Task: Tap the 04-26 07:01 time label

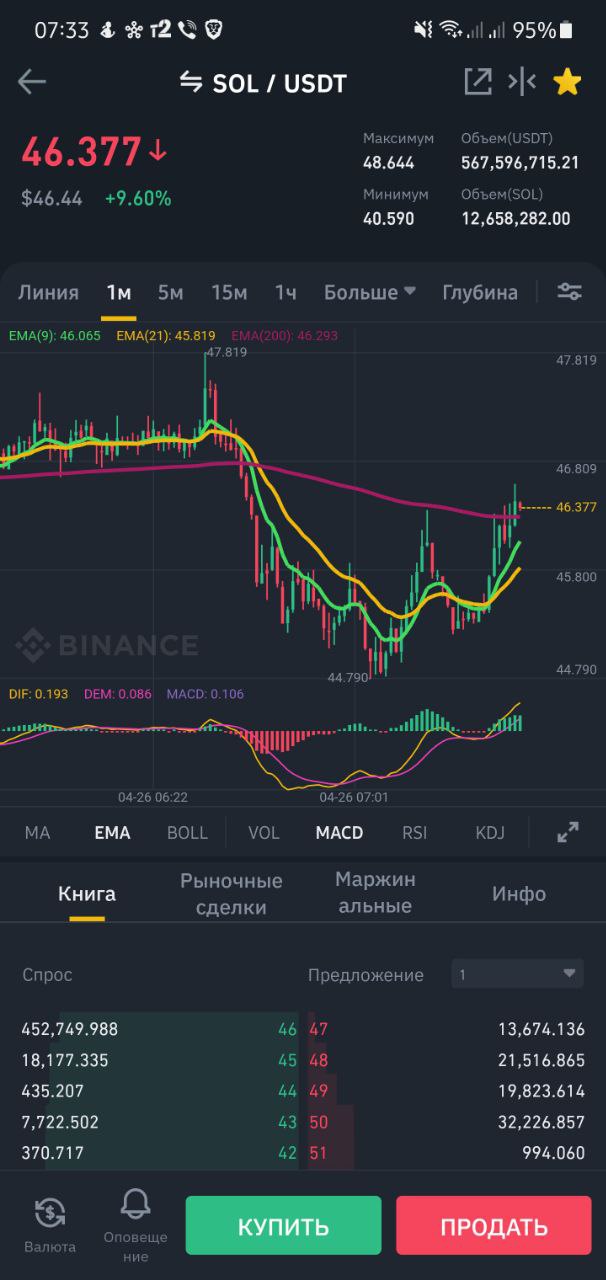Action: coord(353,798)
